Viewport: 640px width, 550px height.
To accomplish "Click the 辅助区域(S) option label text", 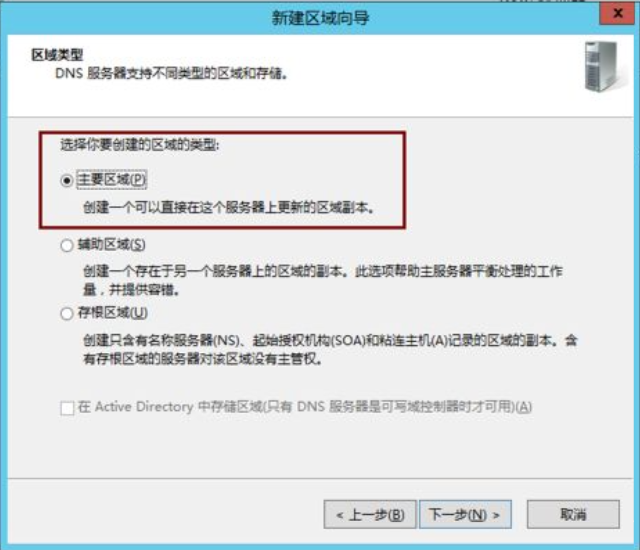I will coord(111,244).
